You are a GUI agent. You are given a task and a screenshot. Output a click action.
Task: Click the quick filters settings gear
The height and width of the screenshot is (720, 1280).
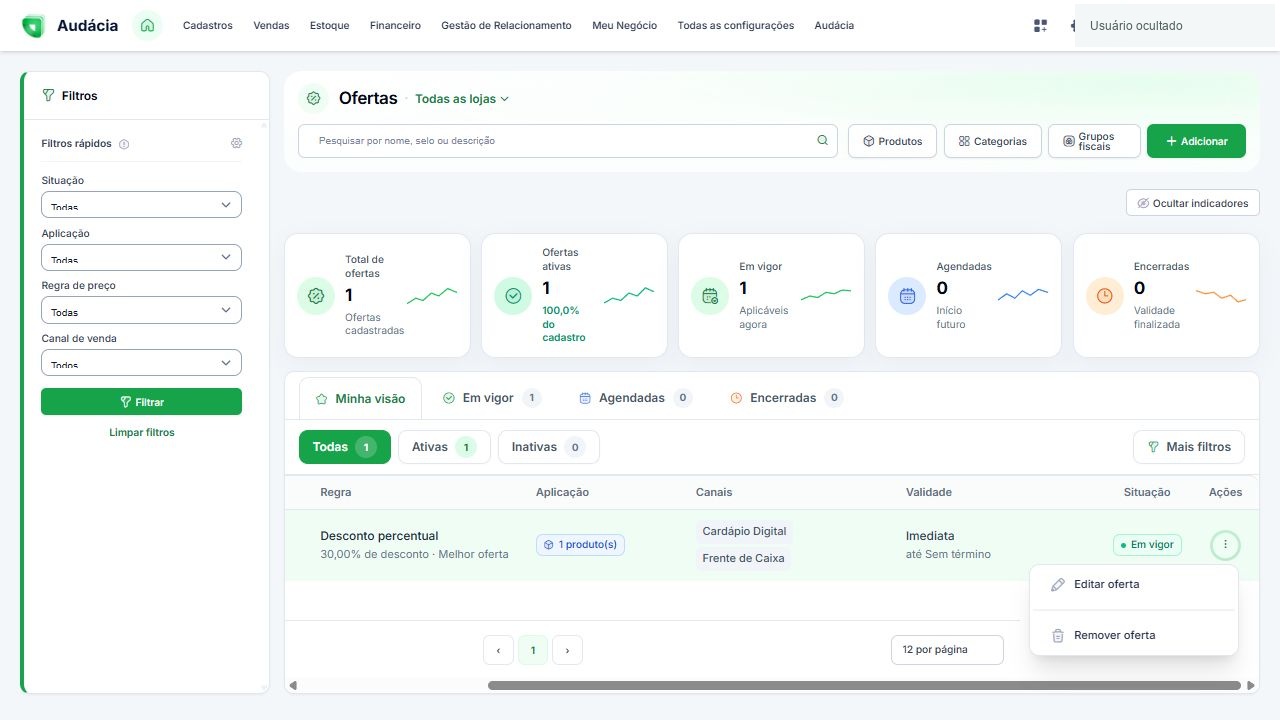236,143
